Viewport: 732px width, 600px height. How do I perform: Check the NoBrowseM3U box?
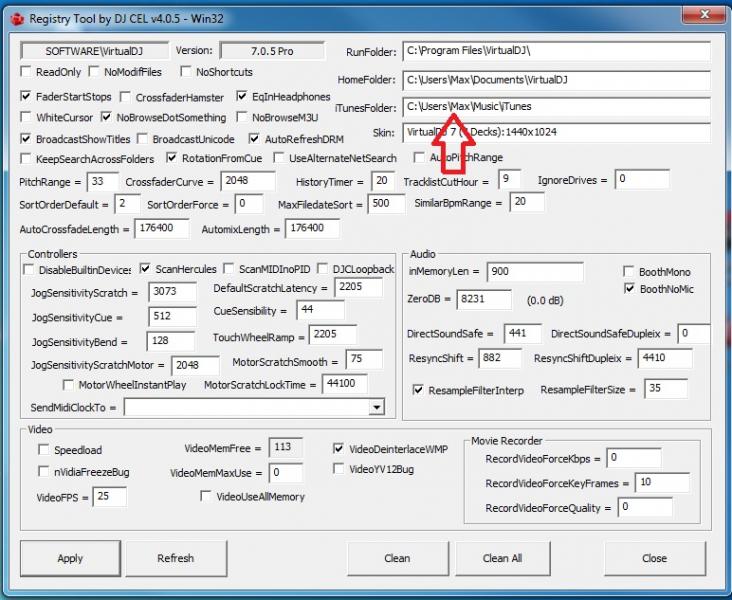(242, 117)
